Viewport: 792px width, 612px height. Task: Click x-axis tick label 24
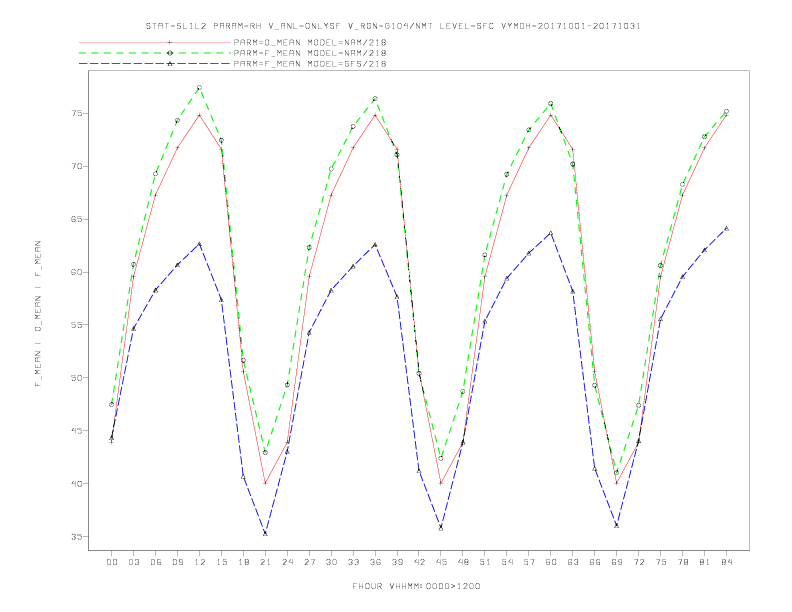click(287, 562)
